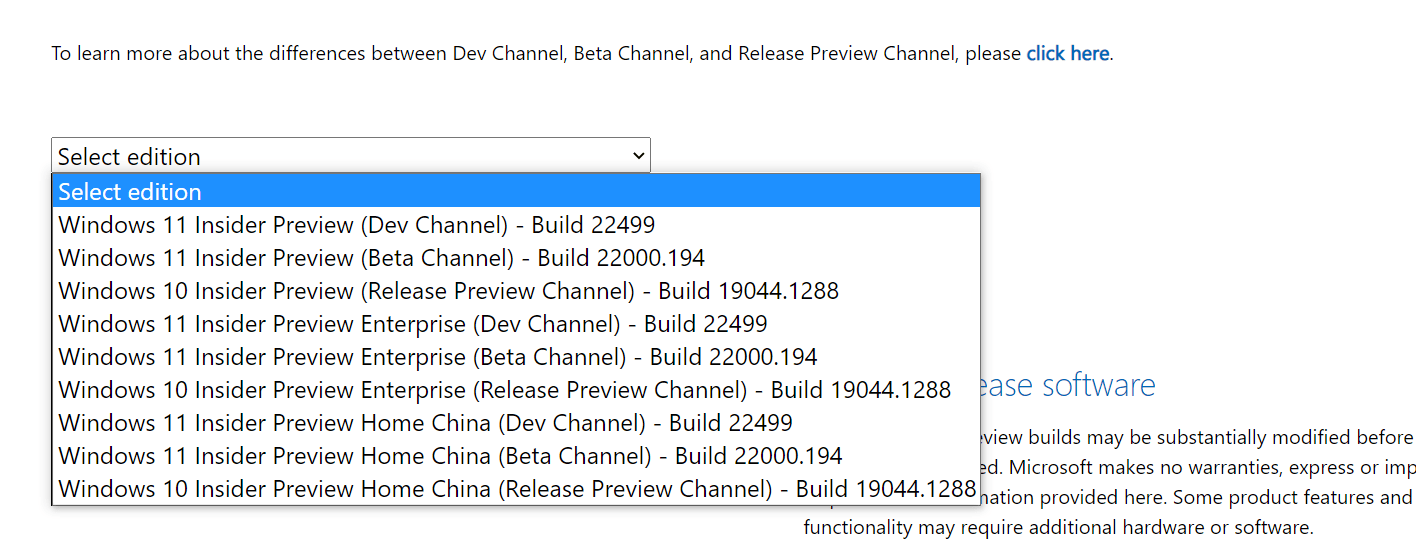Choose Windows 11 Home China (Dev Channel) option

[516, 422]
